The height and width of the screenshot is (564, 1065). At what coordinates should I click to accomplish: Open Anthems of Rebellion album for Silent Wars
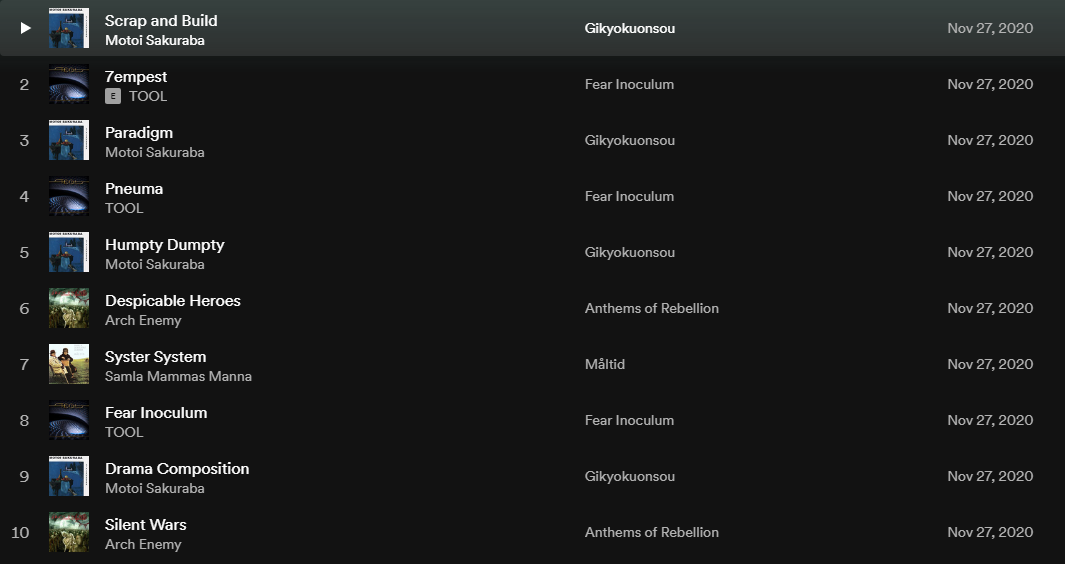tap(651, 532)
